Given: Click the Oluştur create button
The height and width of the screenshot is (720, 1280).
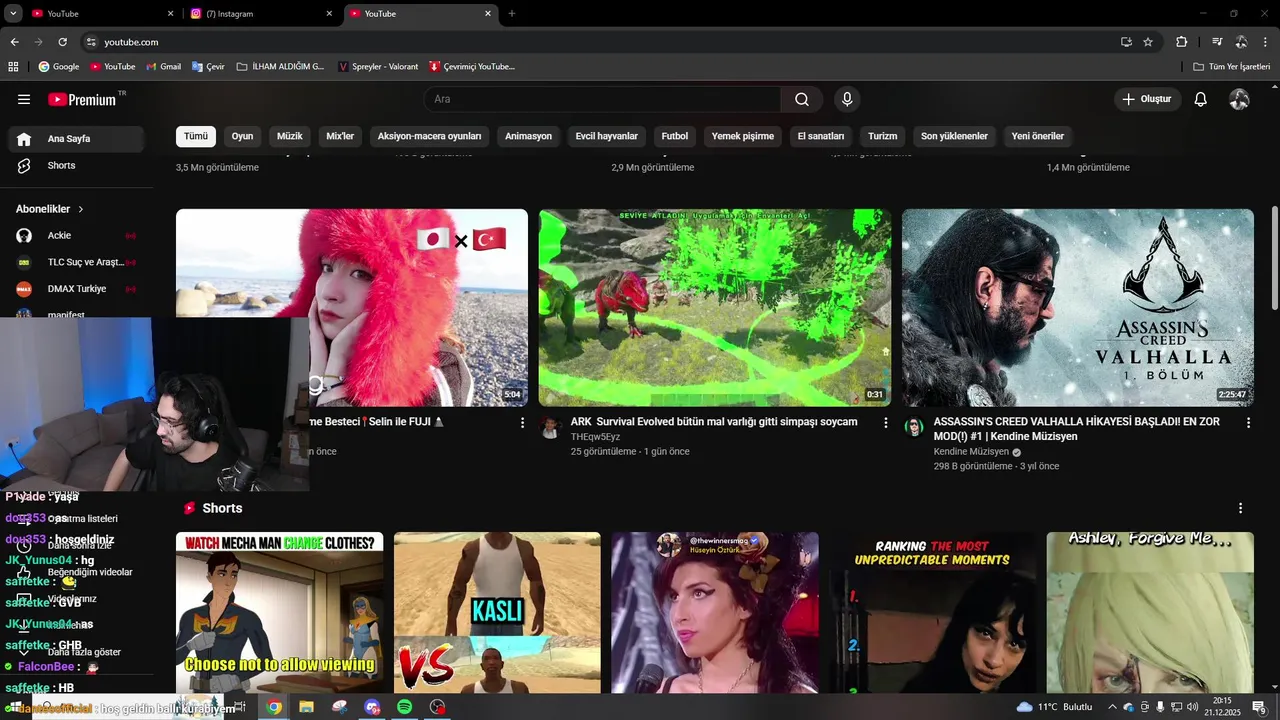Looking at the screenshot, I should [x=1147, y=99].
